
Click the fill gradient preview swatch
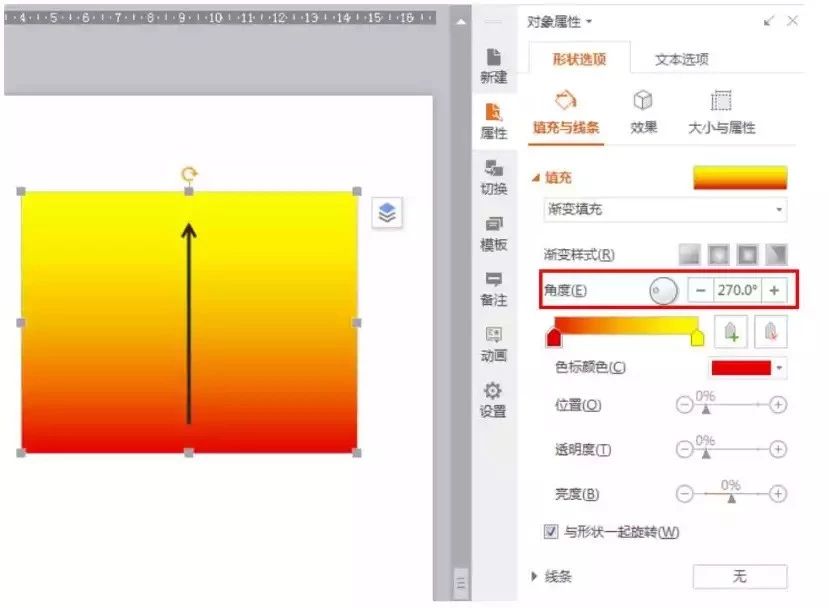coord(740,178)
